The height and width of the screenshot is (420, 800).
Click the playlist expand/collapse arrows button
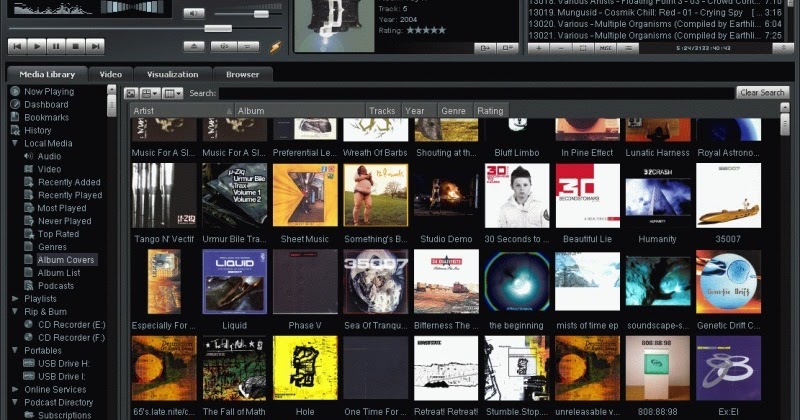(784, 48)
